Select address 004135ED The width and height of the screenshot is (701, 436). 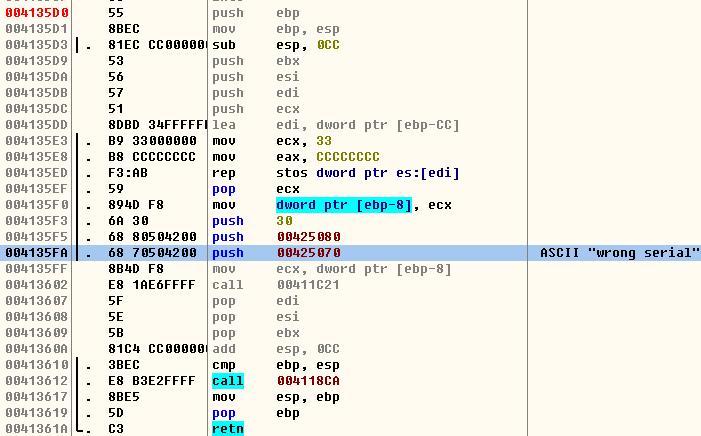click(37, 173)
